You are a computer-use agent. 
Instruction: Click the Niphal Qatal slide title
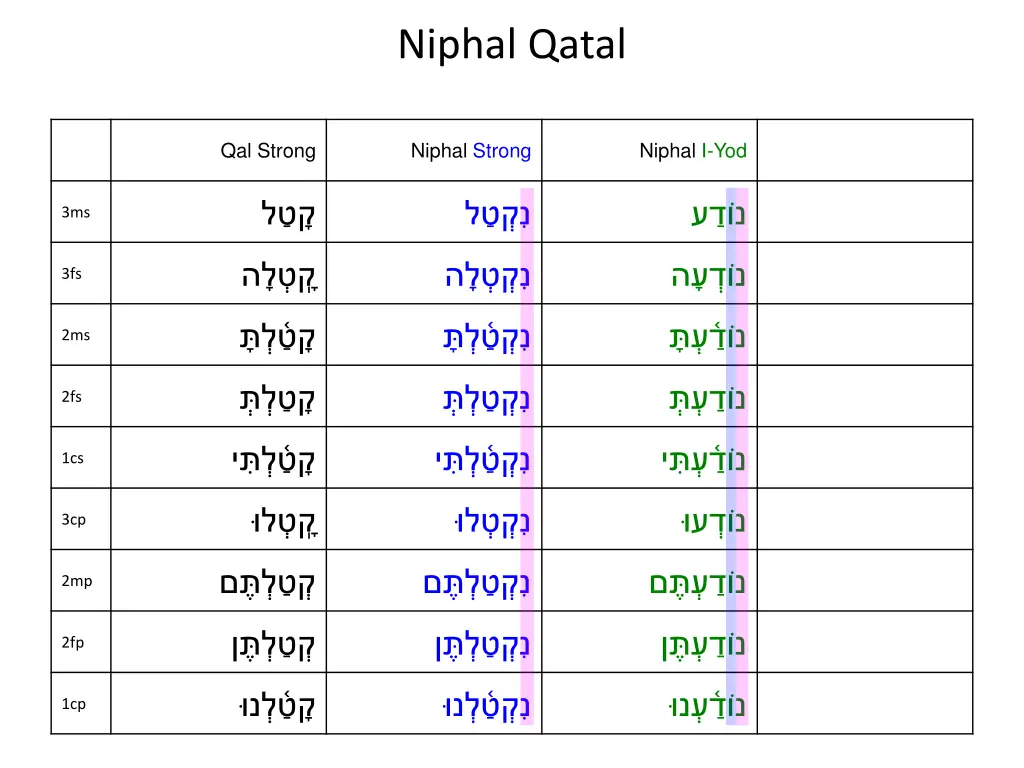[512, 45]
